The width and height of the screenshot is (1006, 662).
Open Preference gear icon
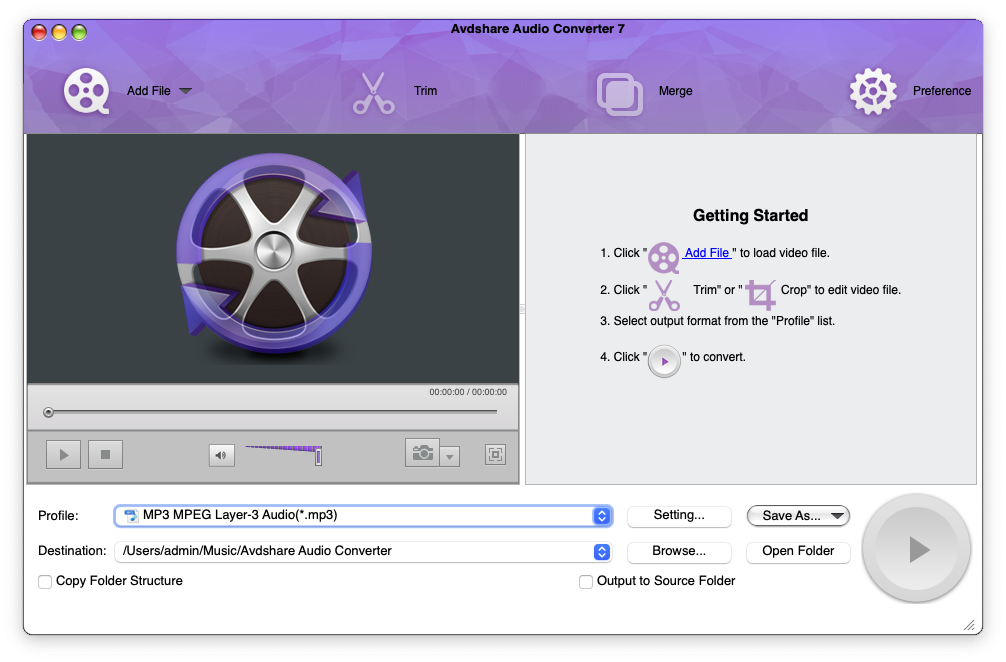[x=873, y=91]
